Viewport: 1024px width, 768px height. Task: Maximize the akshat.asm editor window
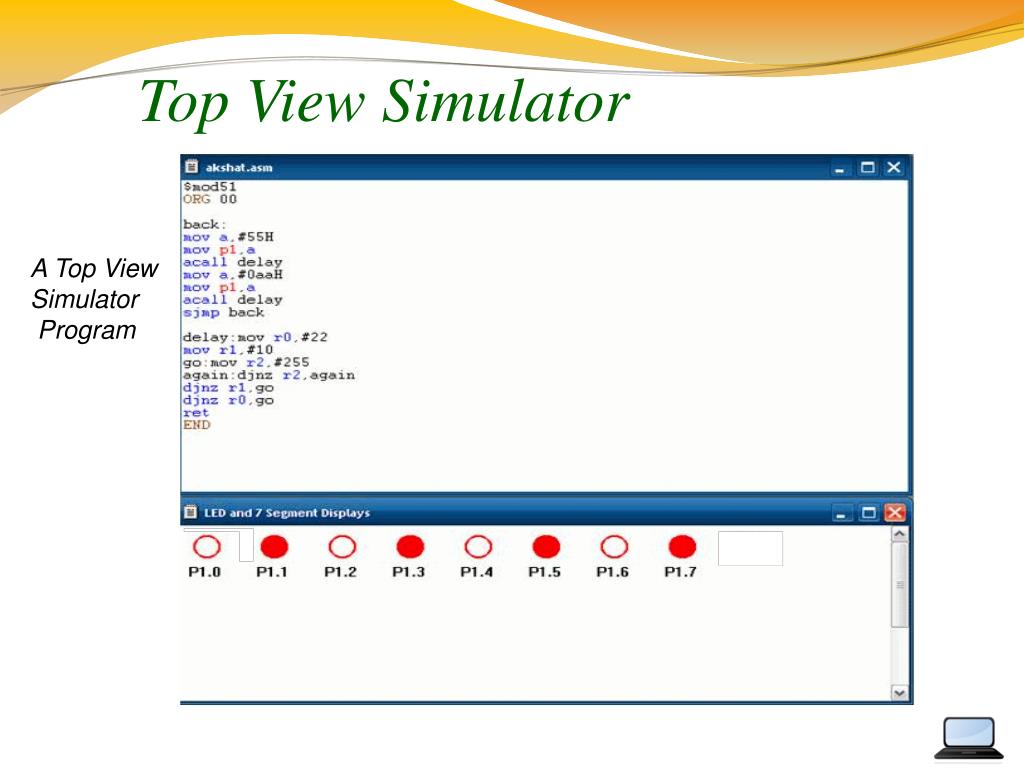[x=867, y=168]
